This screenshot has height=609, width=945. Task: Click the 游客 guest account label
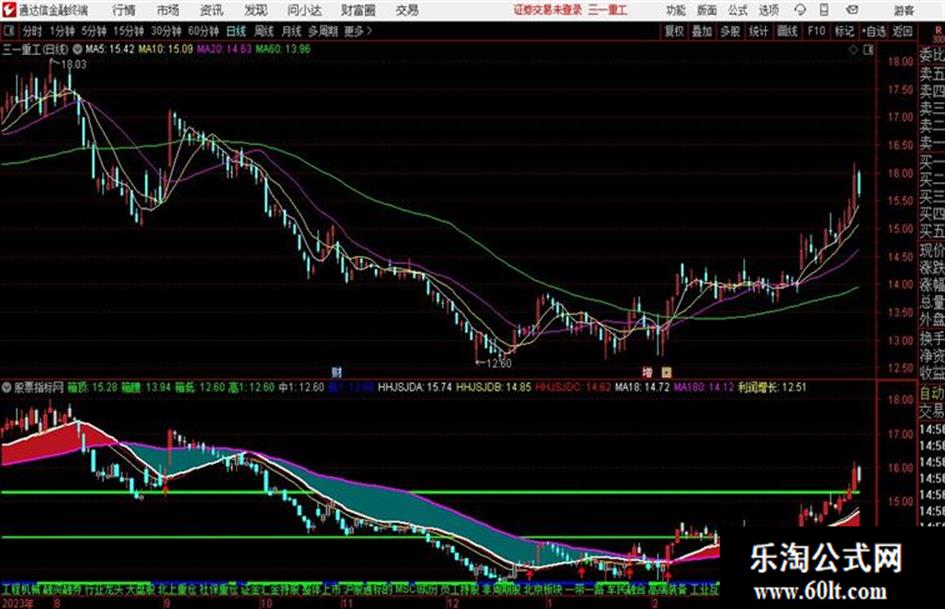pos(903,10)
